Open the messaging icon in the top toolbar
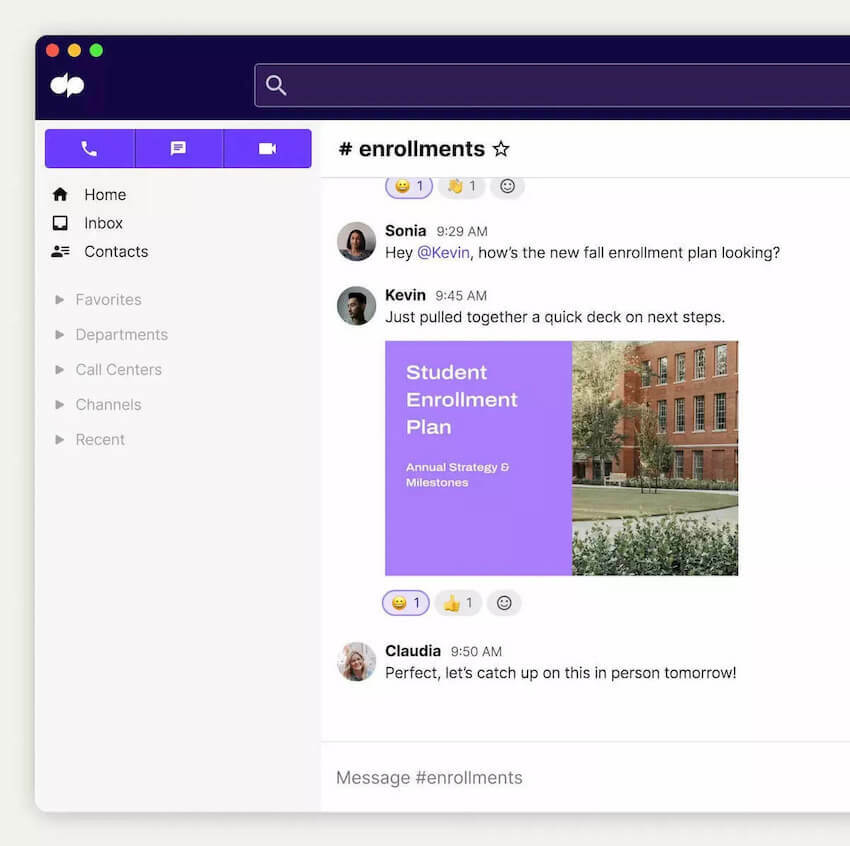The width and height of the screenshot is (850, 846). (x=178, y=148)
